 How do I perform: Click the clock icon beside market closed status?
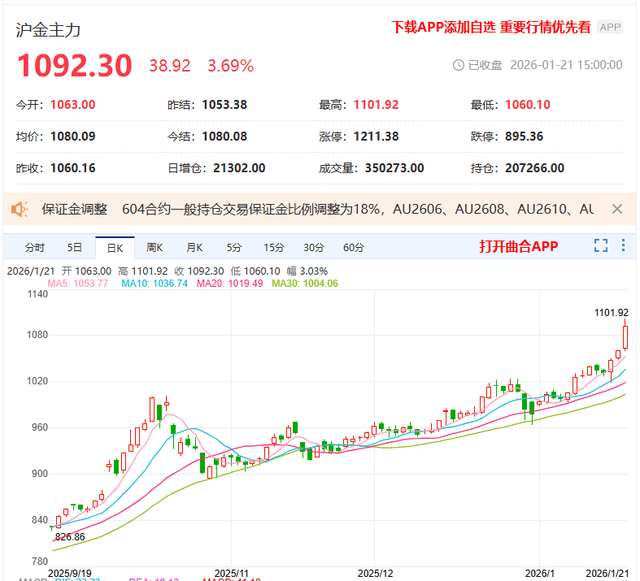click(458, 65)
